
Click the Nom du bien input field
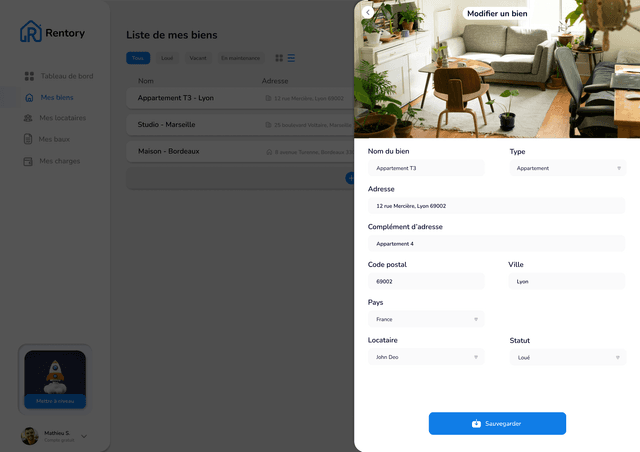pos(425,169)
